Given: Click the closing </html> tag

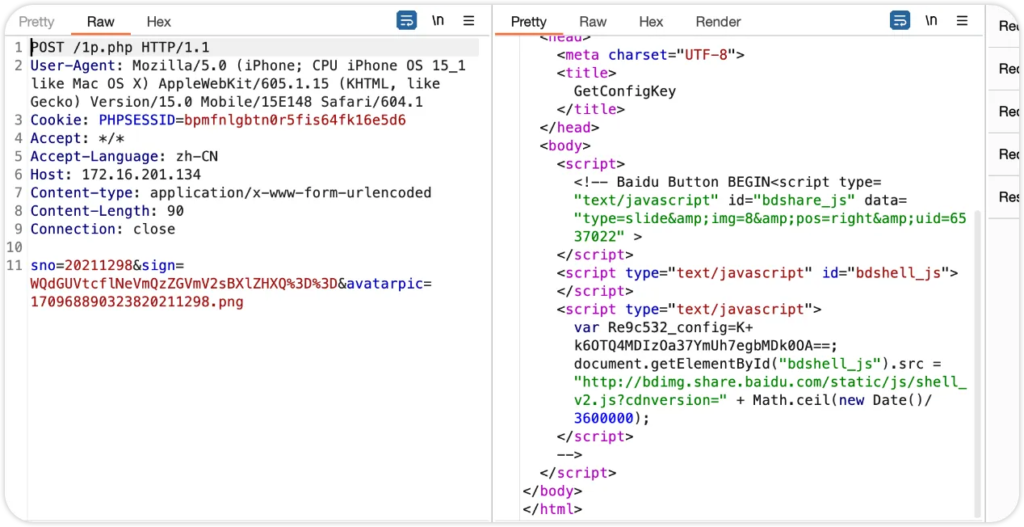Looking at the screenshot, I should pyautogui.click(x=552, y=508).
